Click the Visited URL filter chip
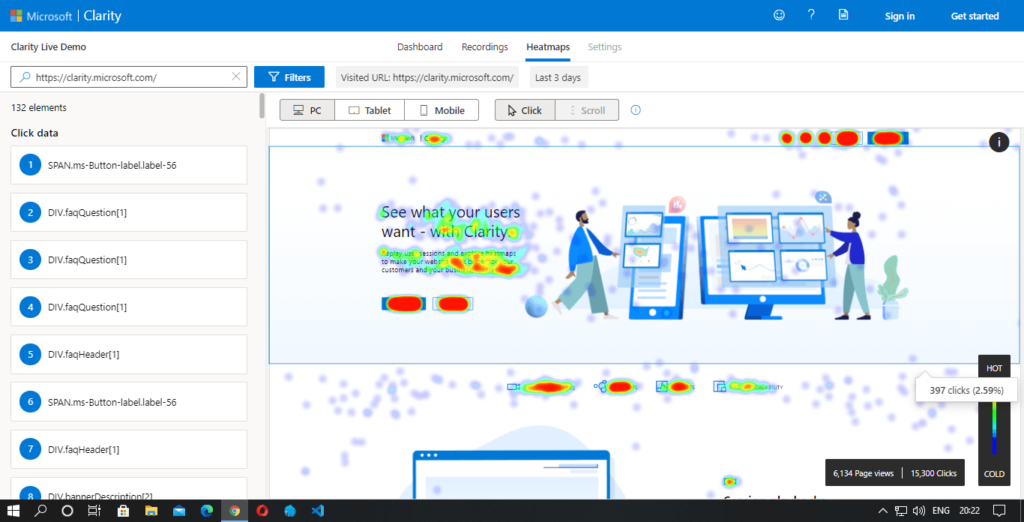The height and width of the screenshot is (522, 1024). (427, 77)
